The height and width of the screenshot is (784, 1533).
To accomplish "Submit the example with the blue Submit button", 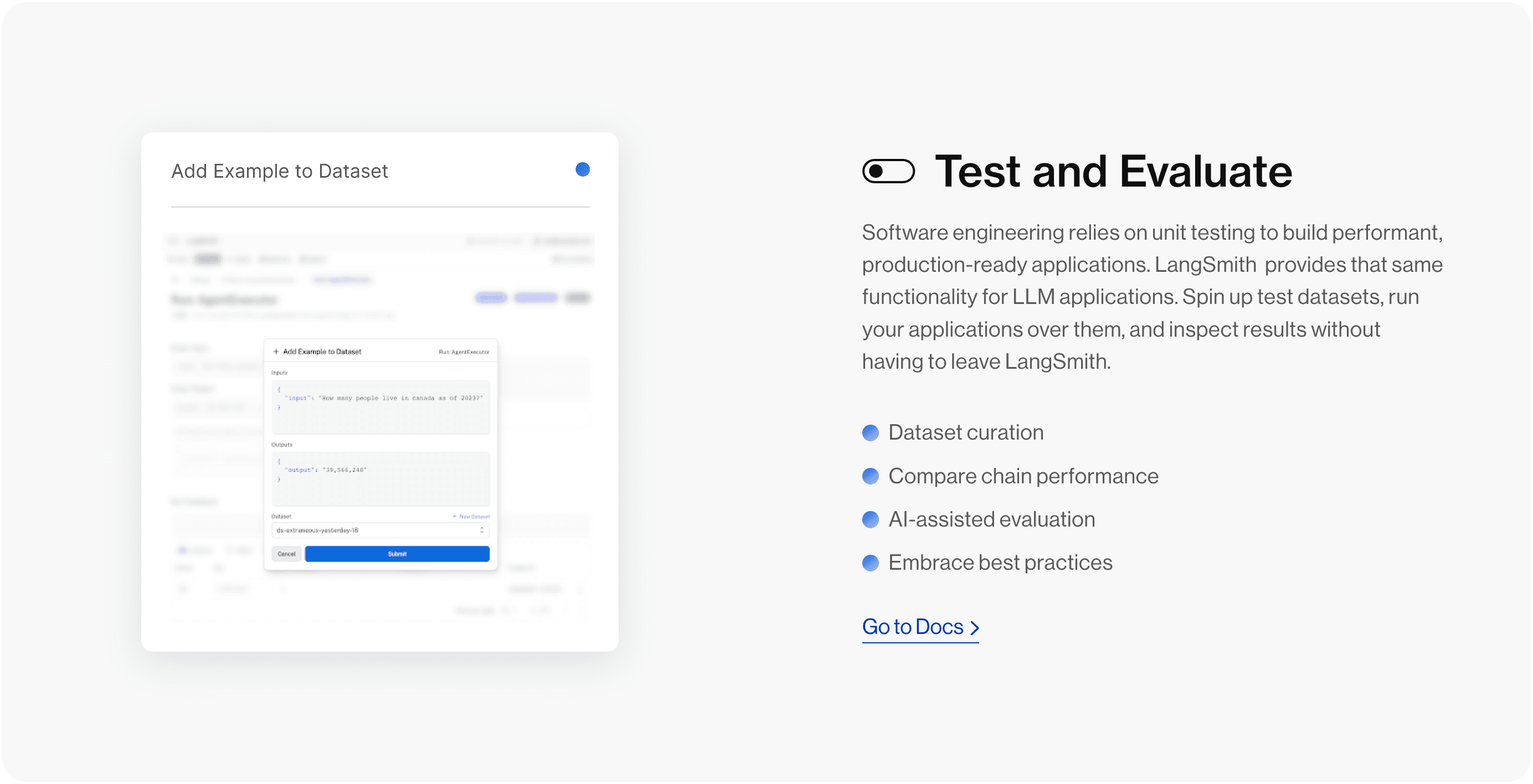I will [397, 554].
